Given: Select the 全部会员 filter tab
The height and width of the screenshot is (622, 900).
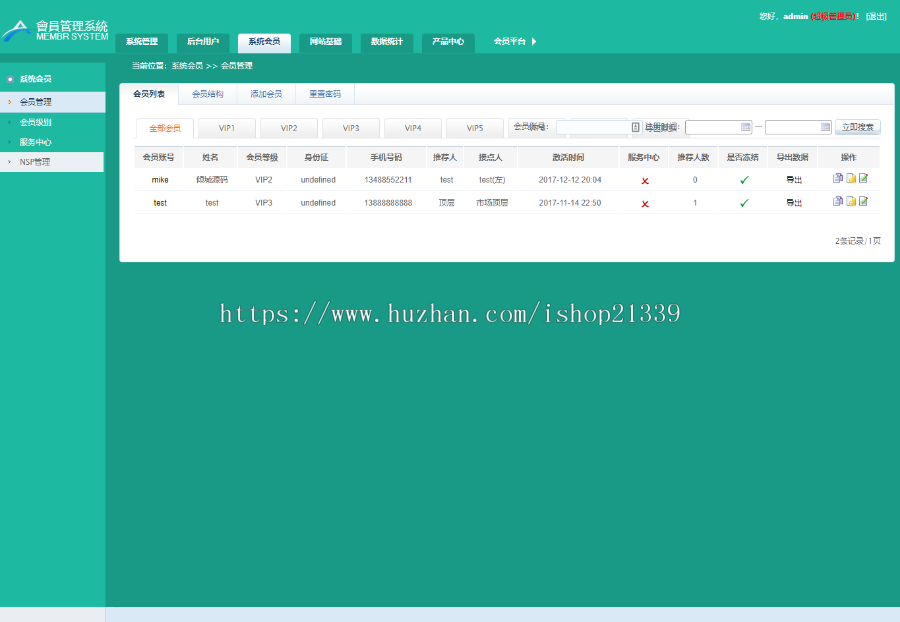Looking at the screenshot, I should pos(165,128).
